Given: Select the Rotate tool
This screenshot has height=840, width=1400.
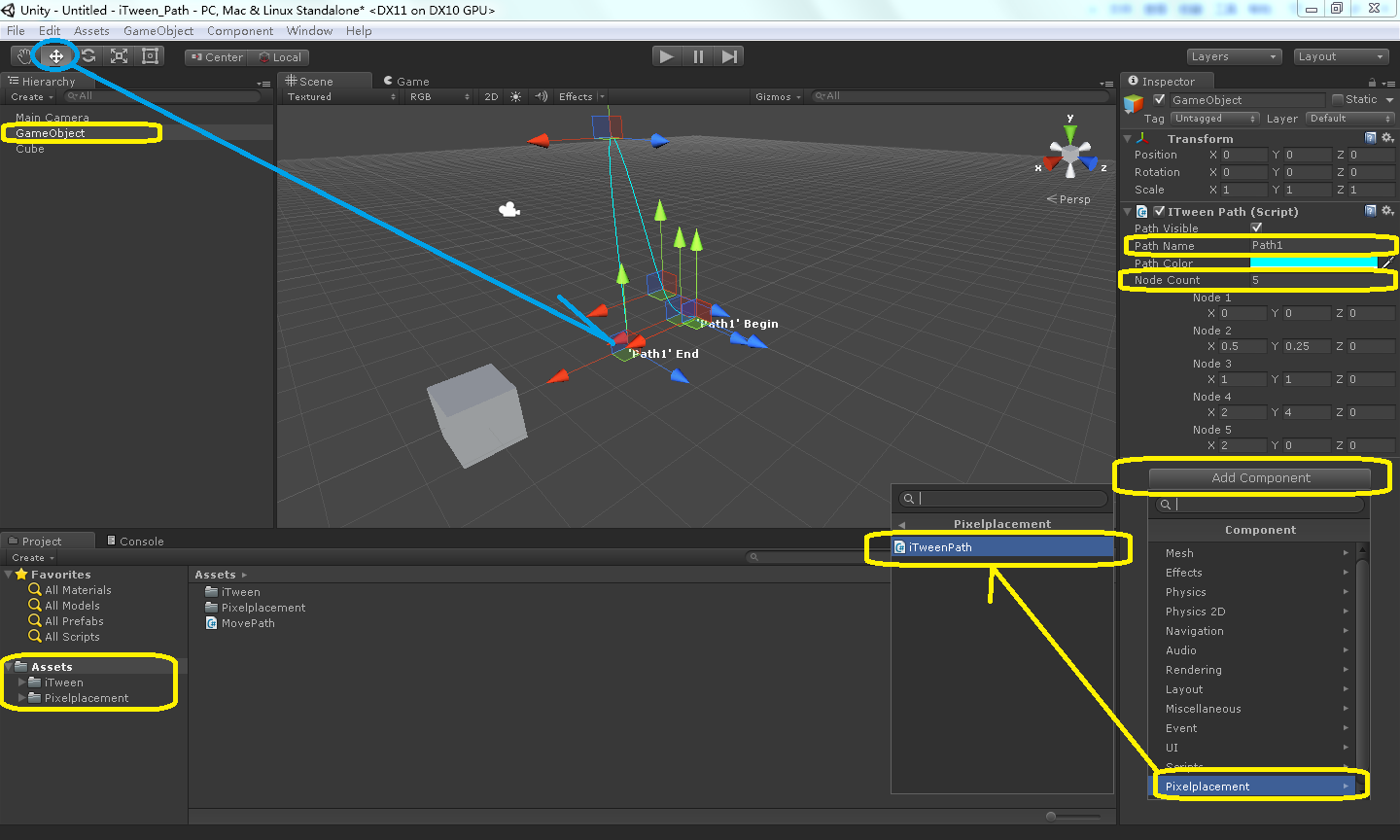Looking at the screenshot, I should coord(87,56).
